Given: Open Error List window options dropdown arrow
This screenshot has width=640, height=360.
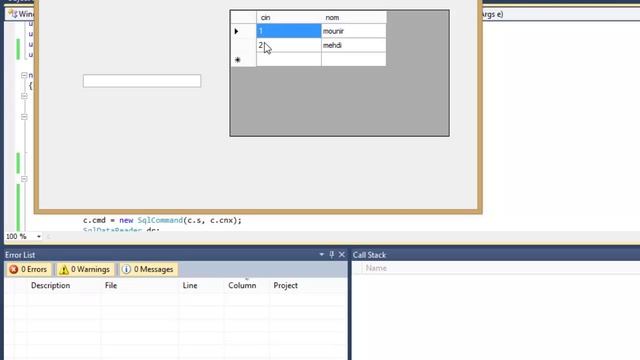Looking at the screenshot, I should tap(322, 255).
